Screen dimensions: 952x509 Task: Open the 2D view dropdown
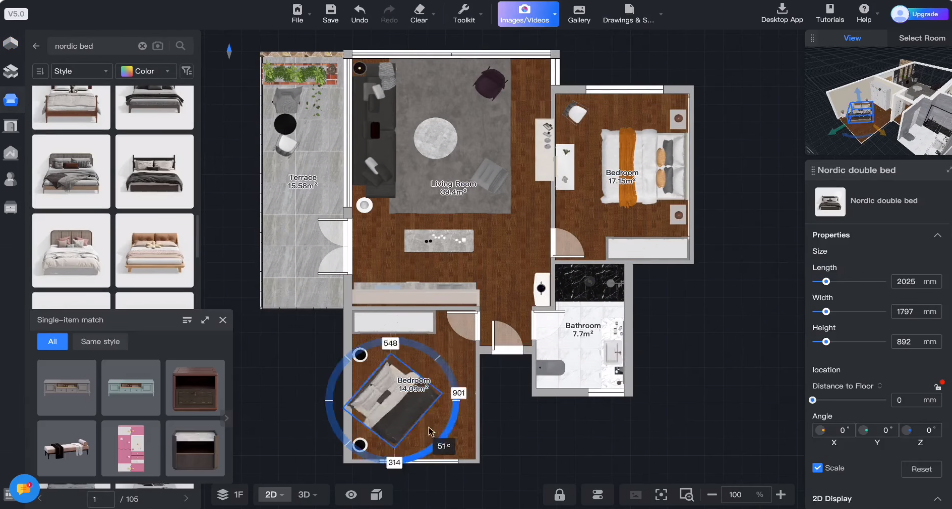click(x=274, y=494)
